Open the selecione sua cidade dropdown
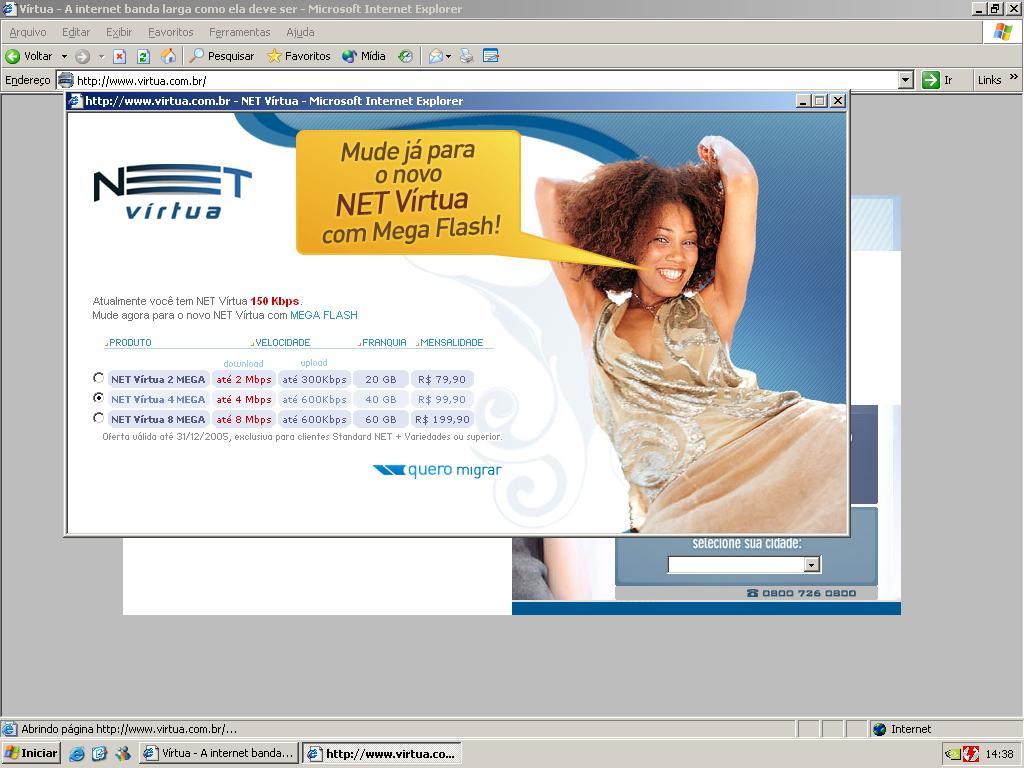 click(744, 565)
